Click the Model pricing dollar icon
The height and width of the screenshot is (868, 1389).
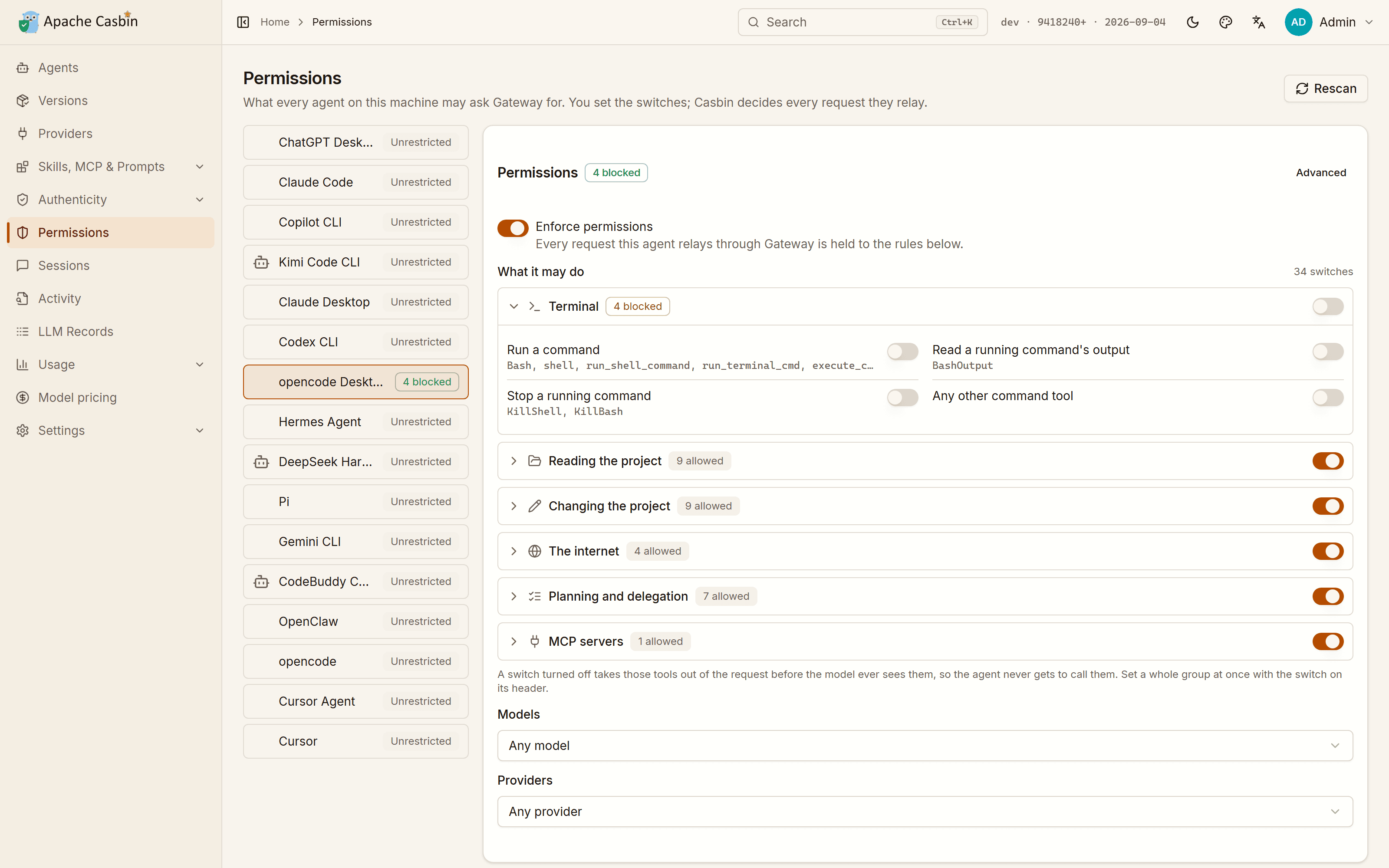[x=23, y=398]
